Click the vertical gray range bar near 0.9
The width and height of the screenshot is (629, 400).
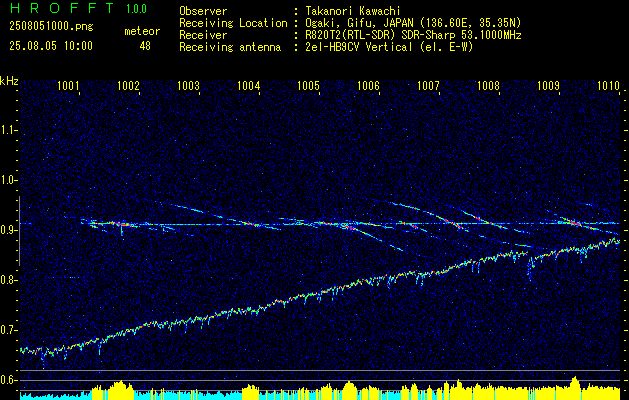tap(19, 231)
